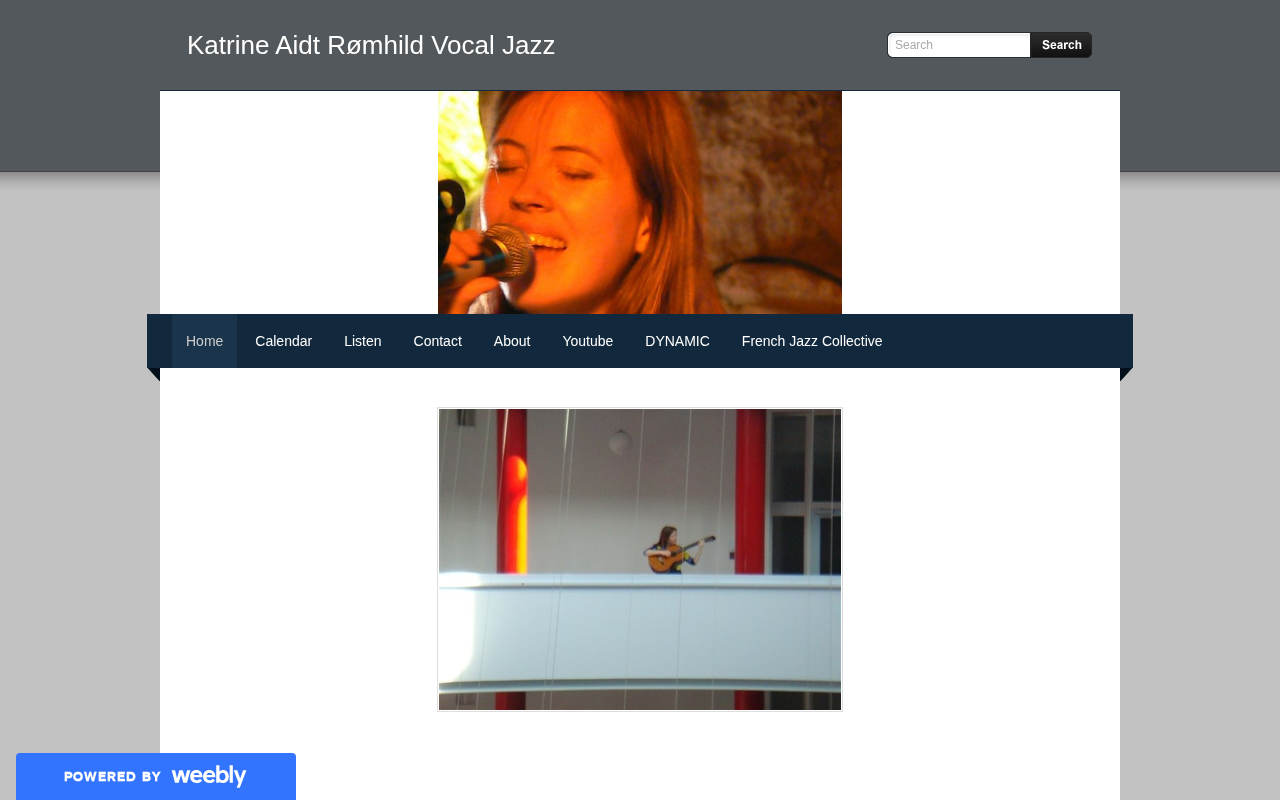1280x800 pixels.
Task: Open the balcony guitarist photo
Action: (640, 560)
